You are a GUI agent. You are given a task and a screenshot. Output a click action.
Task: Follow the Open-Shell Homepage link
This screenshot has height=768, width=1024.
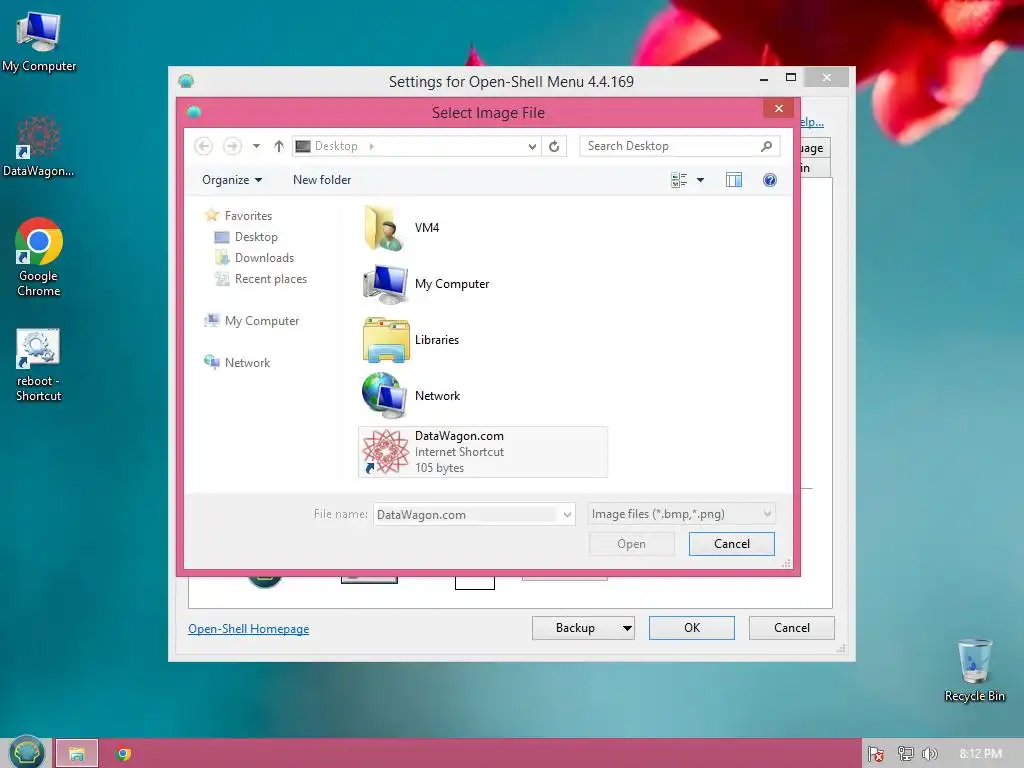click(x=249, y=629)
